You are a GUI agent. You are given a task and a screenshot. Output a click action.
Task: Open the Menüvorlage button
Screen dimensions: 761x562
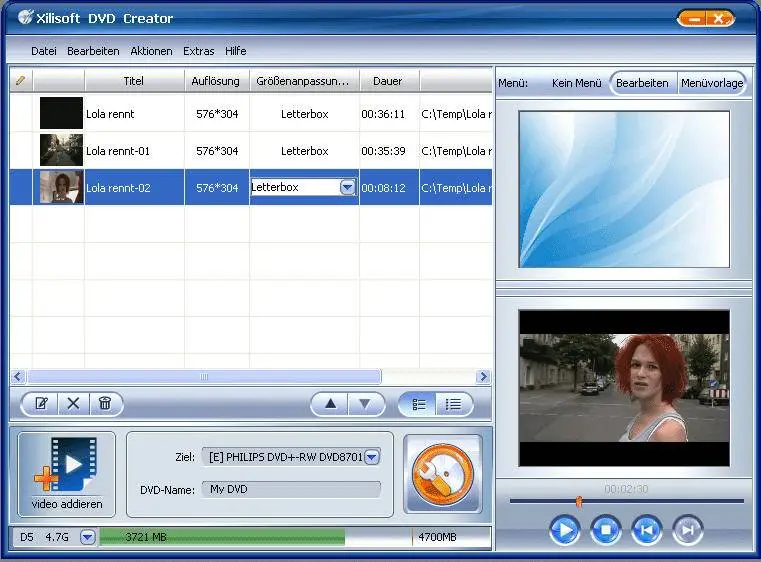click(x=712, y=83)
